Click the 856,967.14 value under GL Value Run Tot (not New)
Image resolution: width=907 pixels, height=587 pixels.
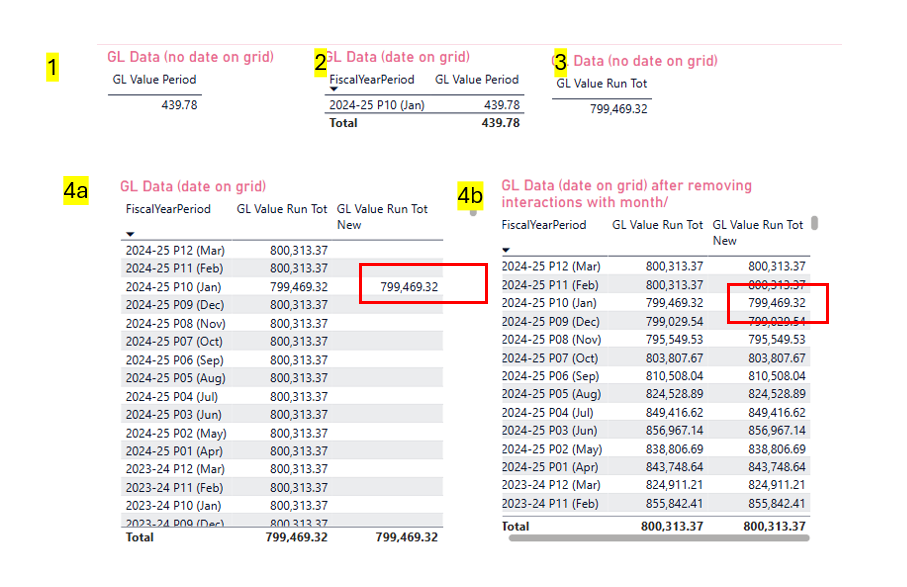pos(674,430)
